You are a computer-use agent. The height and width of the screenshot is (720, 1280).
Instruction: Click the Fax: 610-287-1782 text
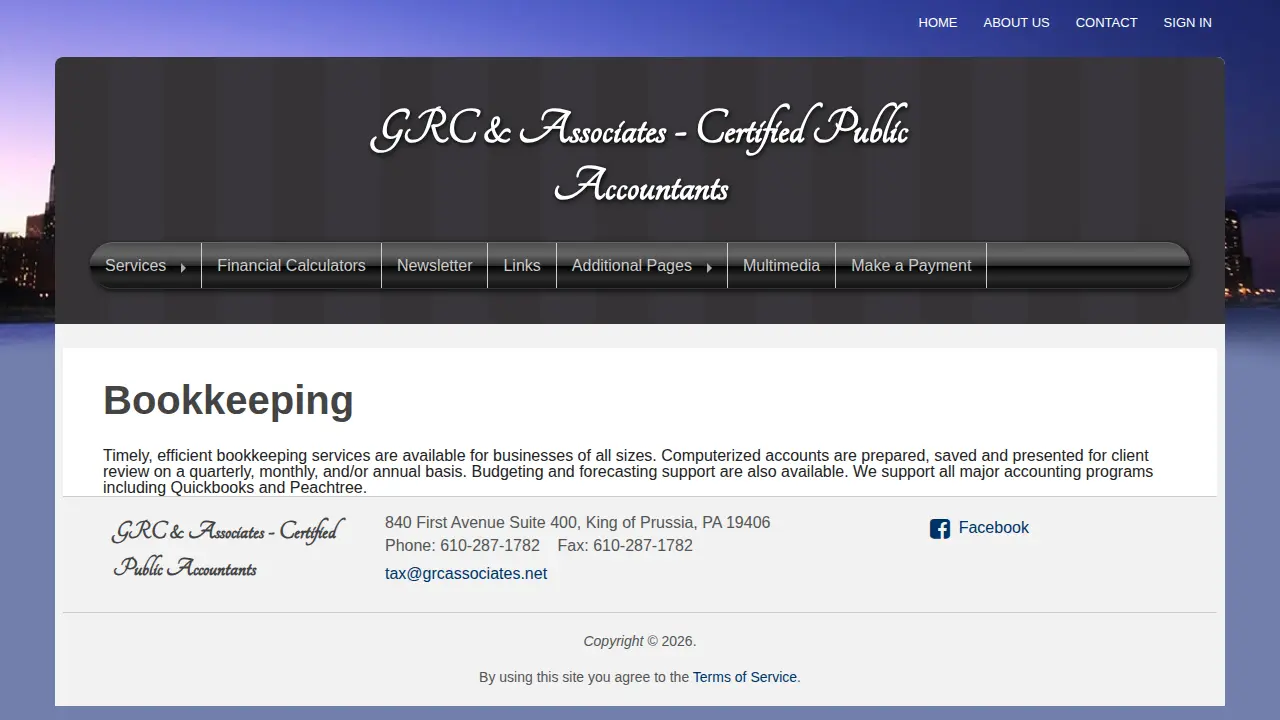click(x=625, y=545)
